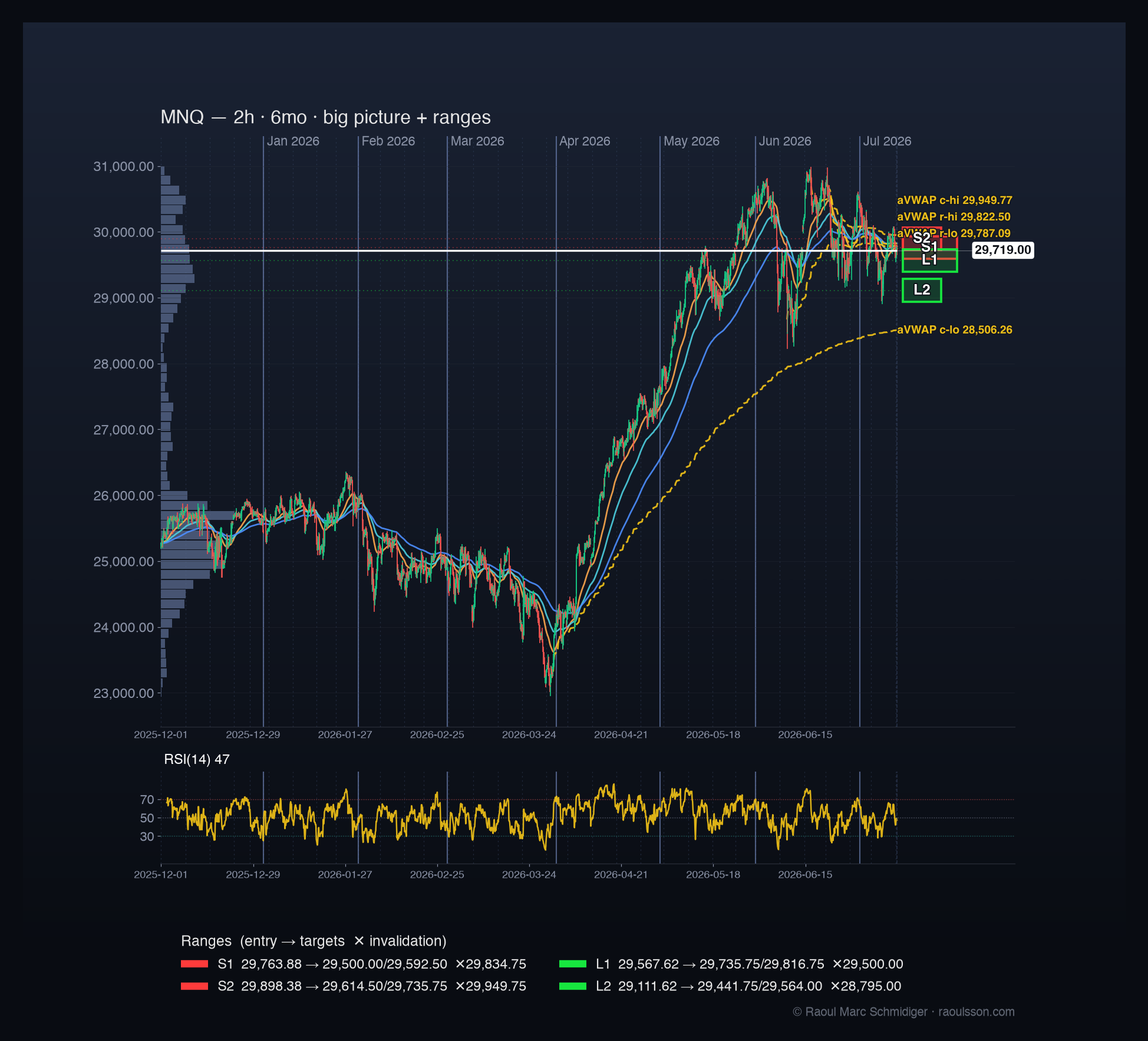Click the 30,000.00 price axis label
Image resolution: width=1148 pixels, height=1041 pixels.
click(124, 232)
